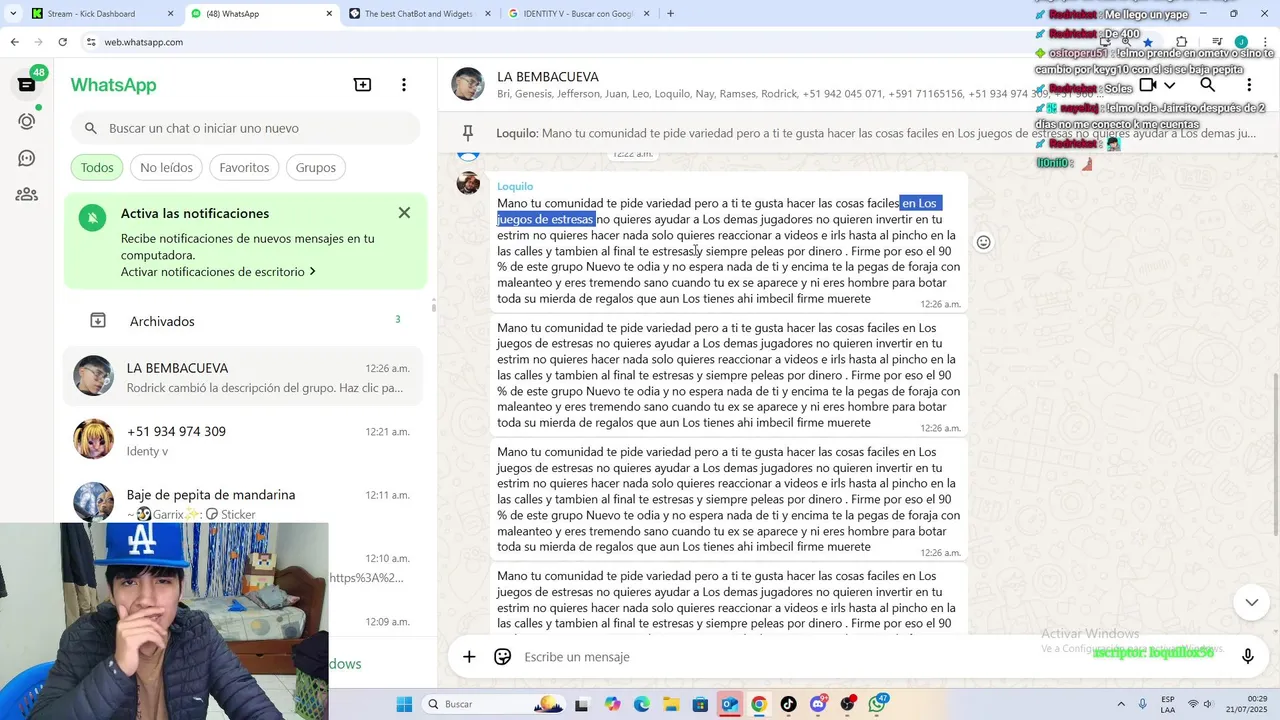Open the video call dropdown arrow

point(1170,85)
